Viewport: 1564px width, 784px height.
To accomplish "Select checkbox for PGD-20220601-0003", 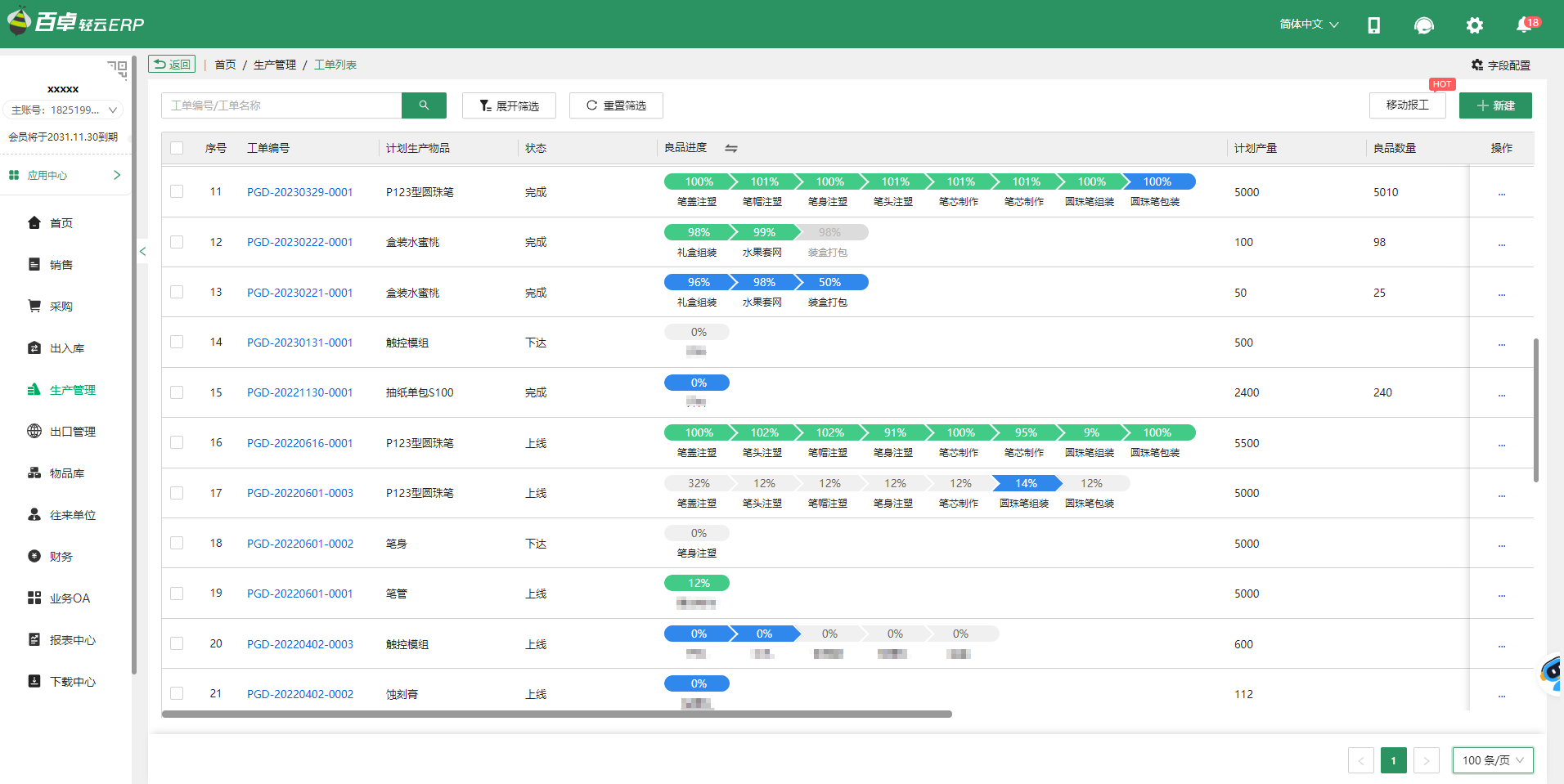I will (x=177, y=493).
